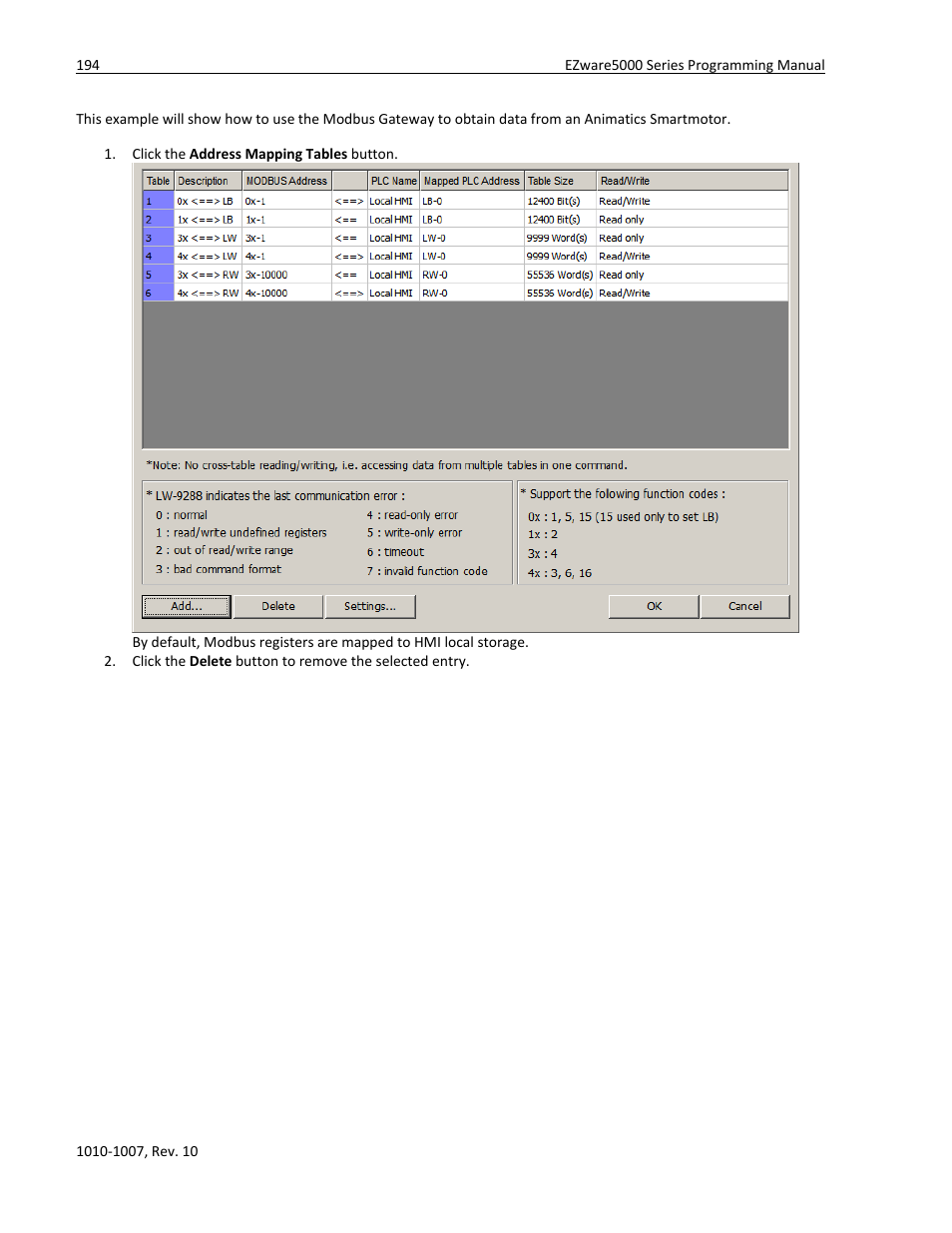Open the Settings... button
This screenshot has height=1233, width=952.
coord(370,606)
